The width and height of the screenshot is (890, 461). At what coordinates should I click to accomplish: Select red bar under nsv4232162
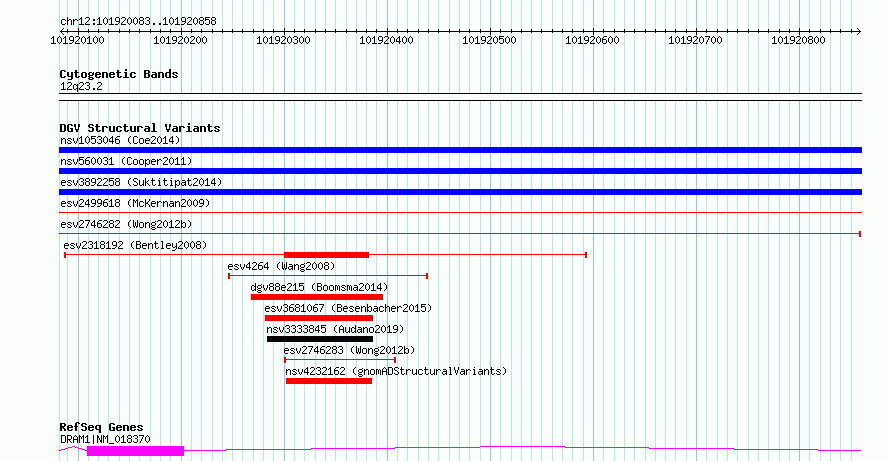(x=329, y=381)
